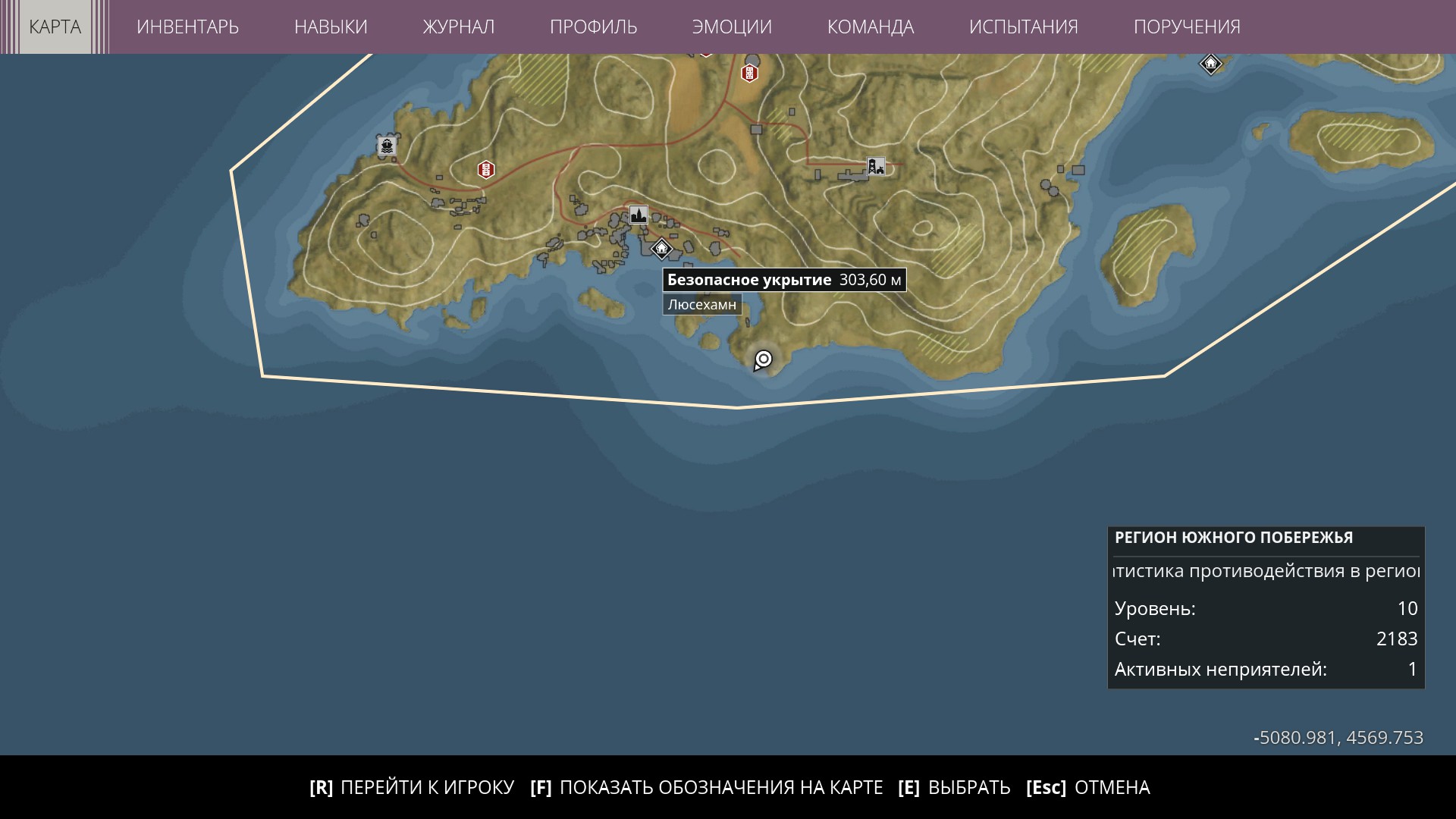Click [F] ПОКАЗАТЬ ОБОЗНАЧЕНИЯ НА КАРТЕ

tap(707, 787)
